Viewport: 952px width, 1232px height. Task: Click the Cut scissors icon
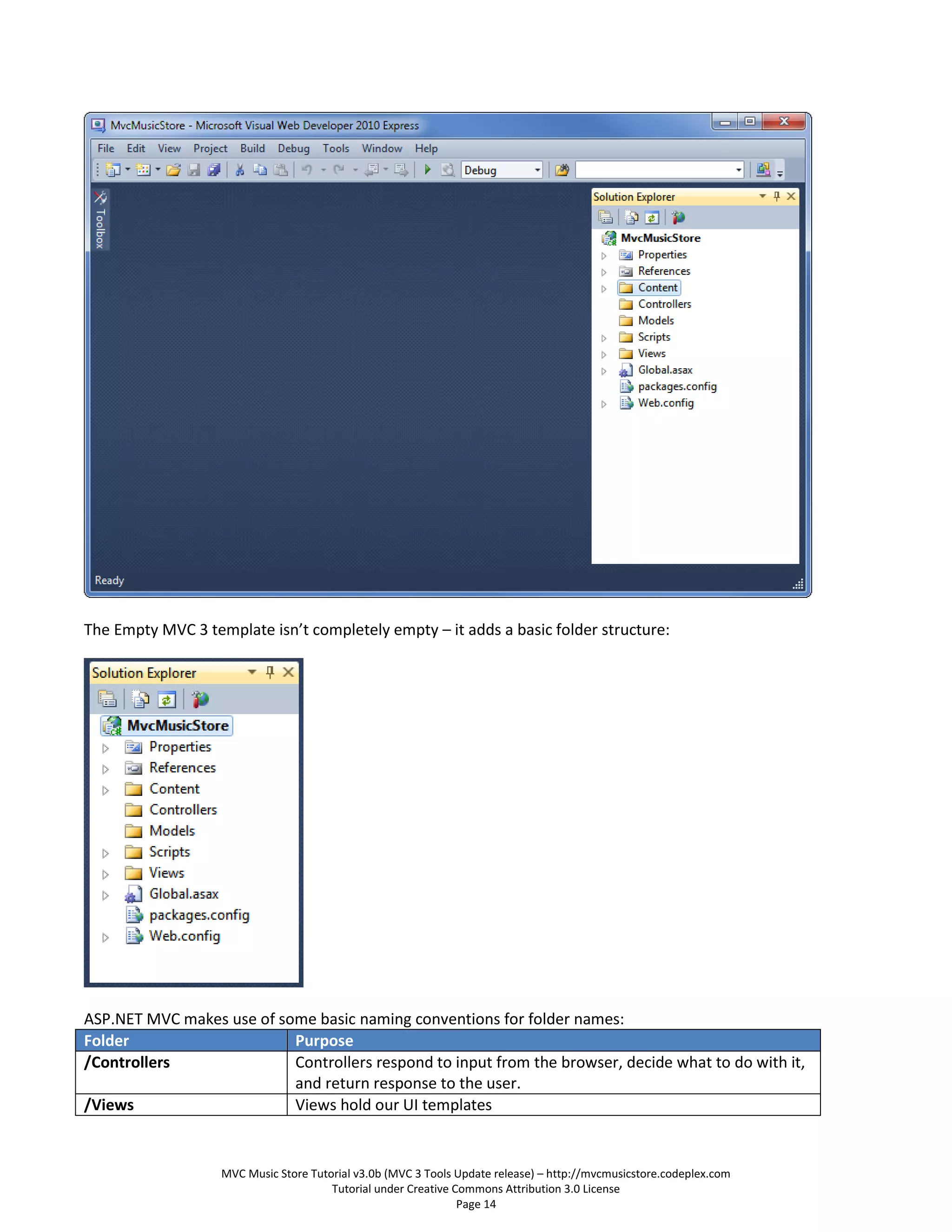240,170
